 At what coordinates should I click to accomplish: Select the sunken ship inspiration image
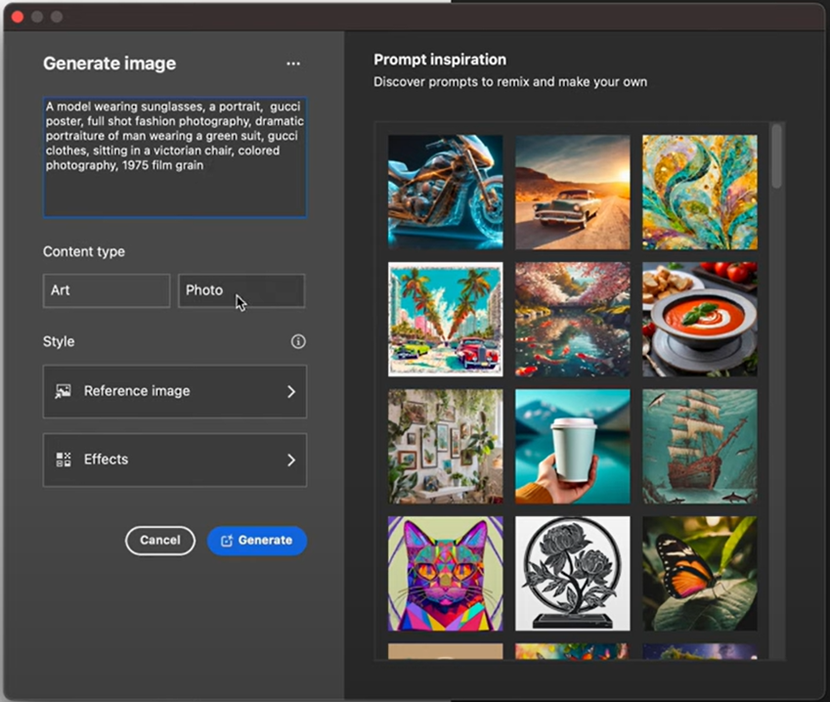[699, 446]
